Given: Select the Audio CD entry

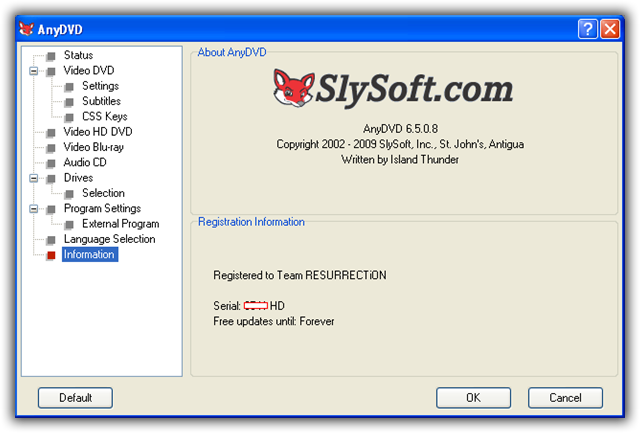Looking at the screenshot, I should tap(85, 162).
